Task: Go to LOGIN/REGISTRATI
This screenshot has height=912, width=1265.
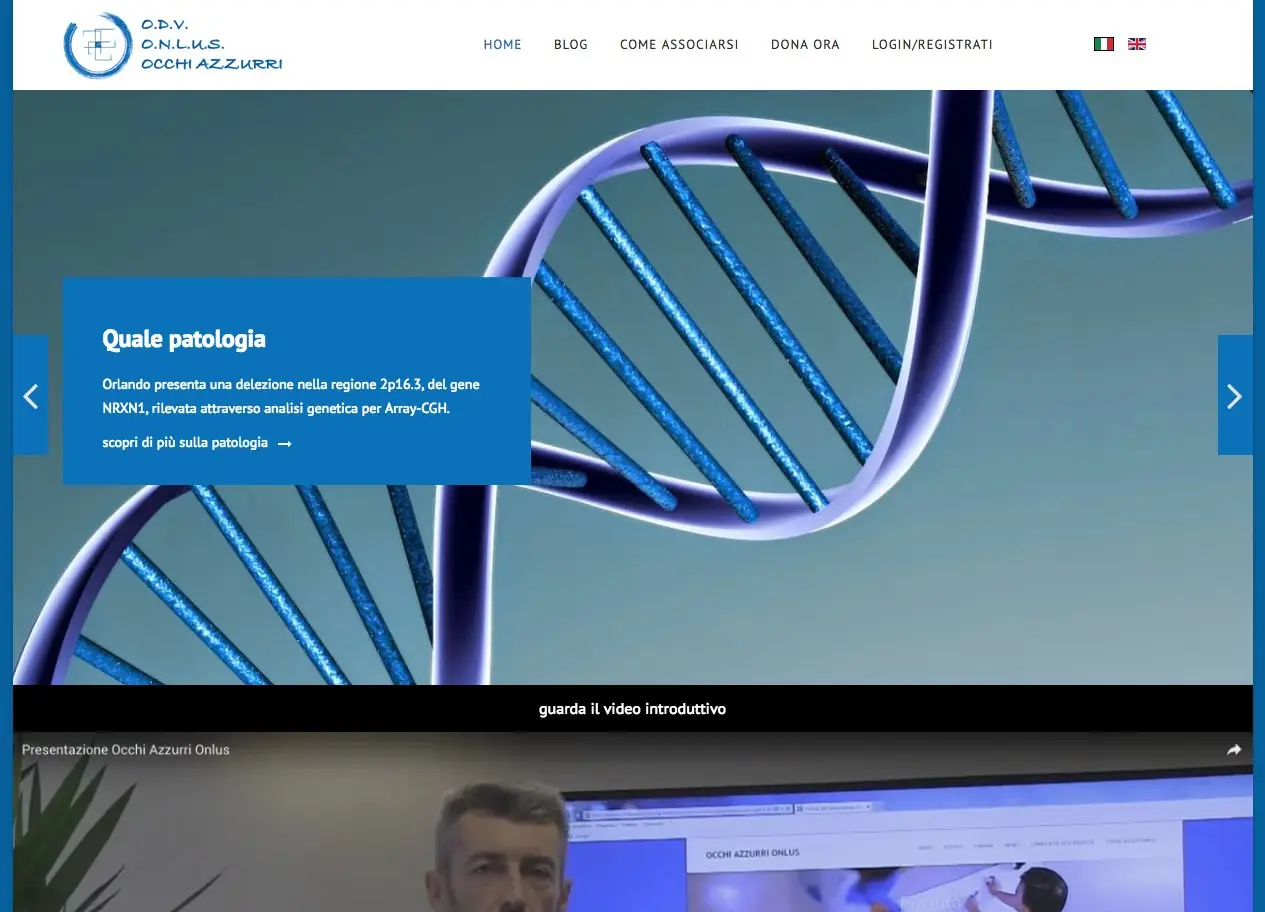Action: click(x=932, y=45)
